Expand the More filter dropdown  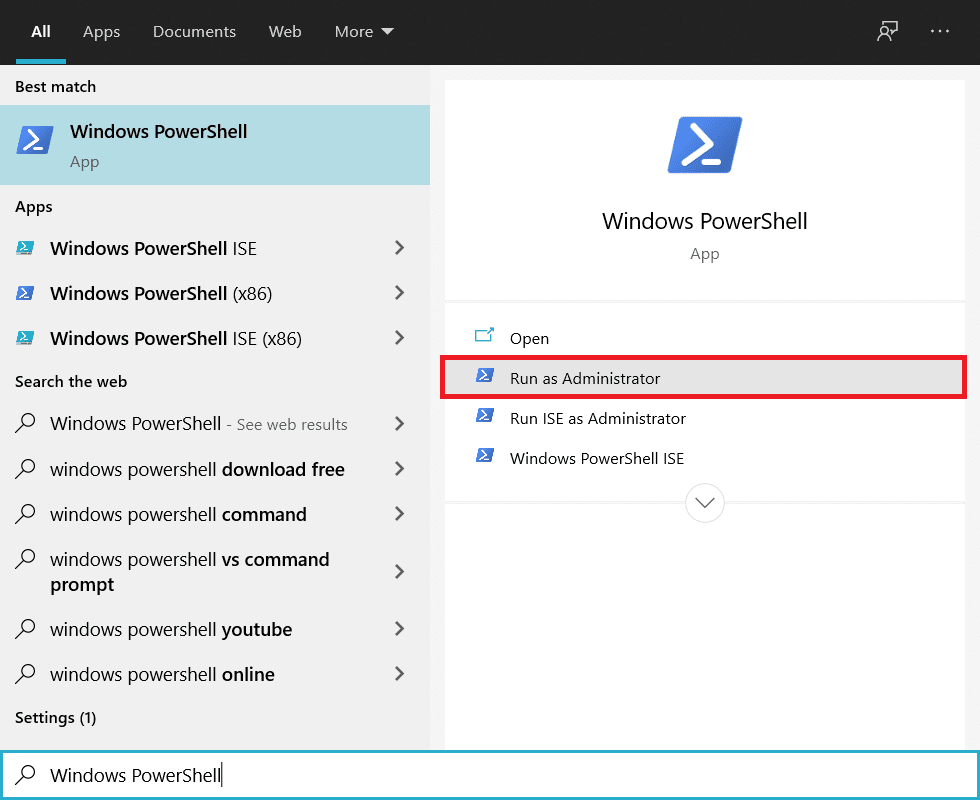point(363,31)
